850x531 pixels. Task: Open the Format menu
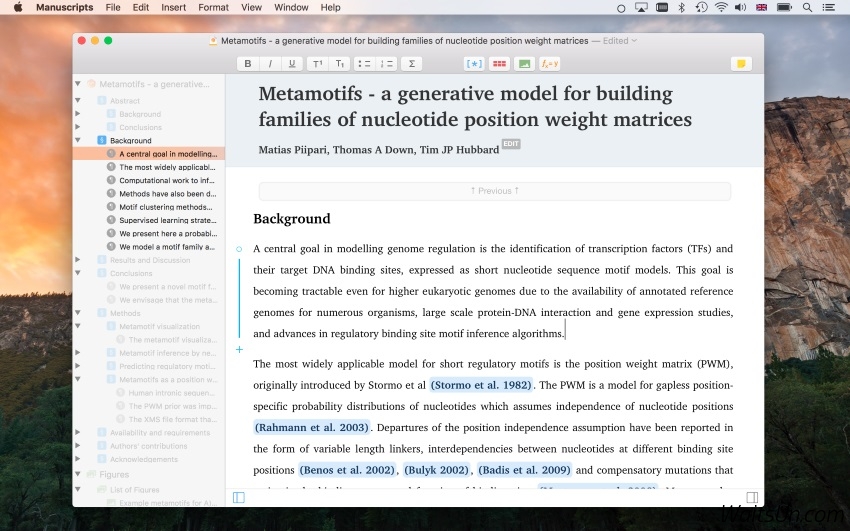coord(213,7)
